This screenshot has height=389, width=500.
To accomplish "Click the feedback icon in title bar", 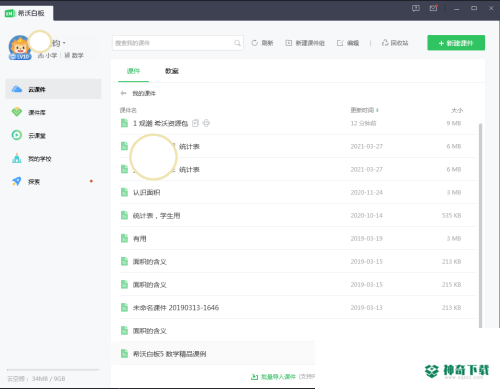I will click(x=416, y=8).
